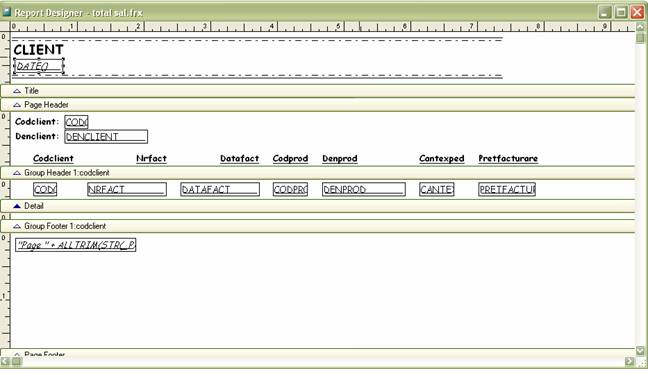Click the horizontal ruler at top
Screen dimensions: 648x369
(x=322, y=27)
